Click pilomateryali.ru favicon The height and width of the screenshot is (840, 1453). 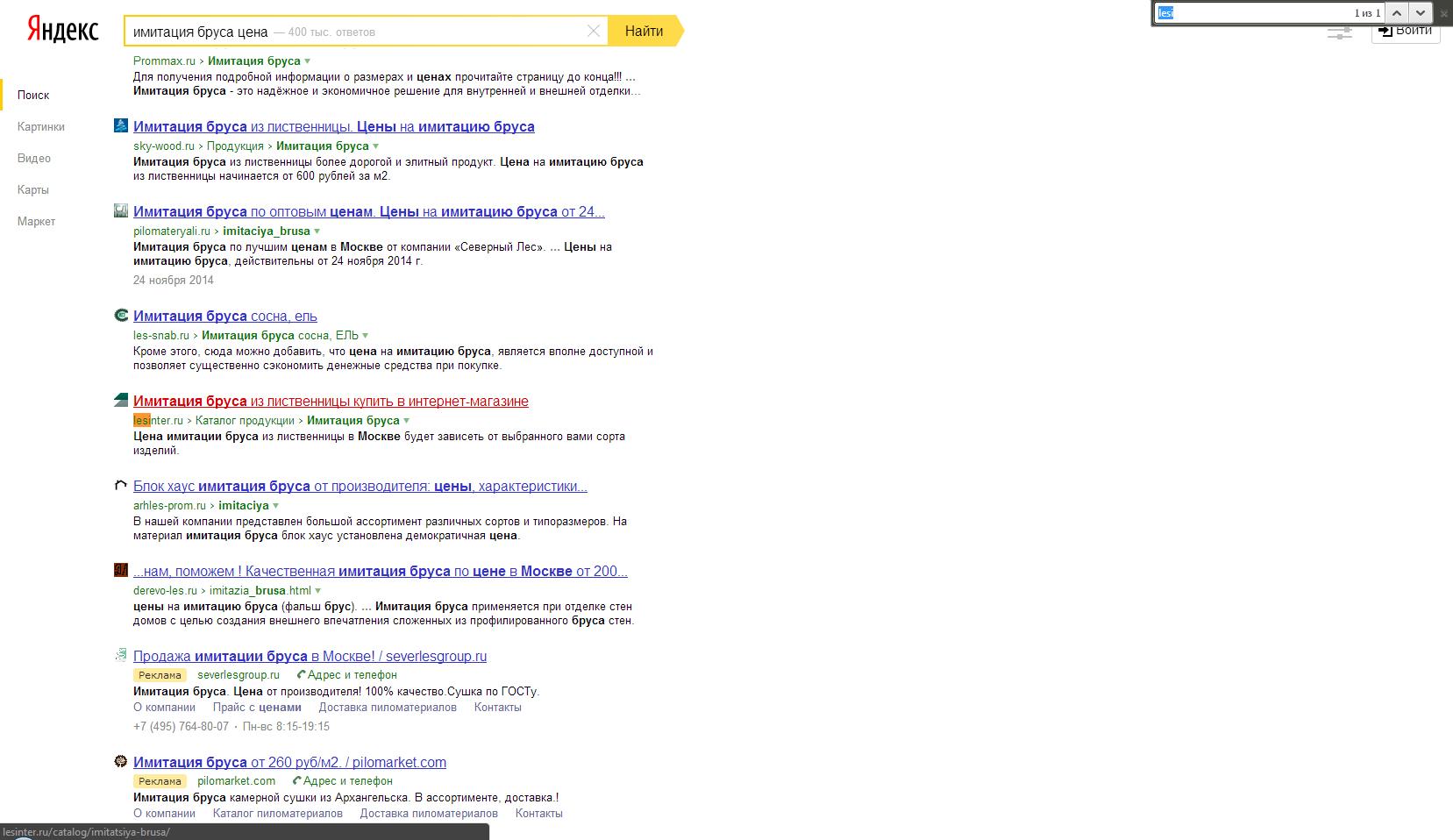(x=121, y=210)
